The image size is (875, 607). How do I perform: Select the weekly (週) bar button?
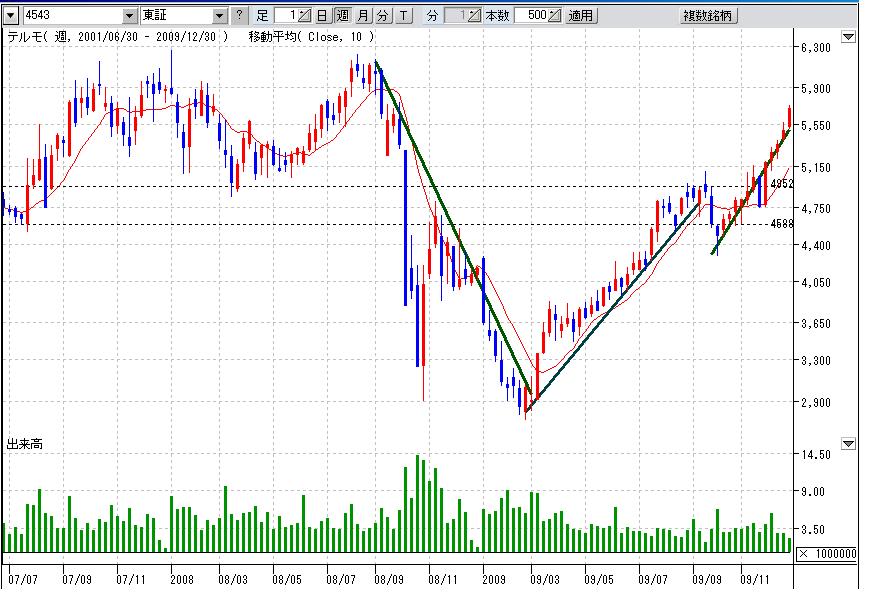click(x=342, y=16)
